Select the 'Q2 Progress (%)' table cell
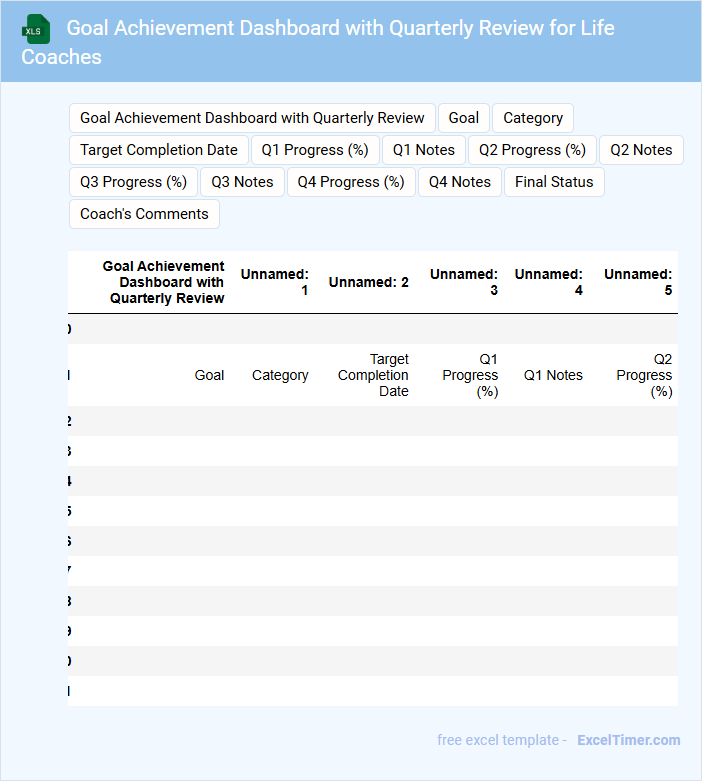 pyautogui.click(x=644, y=375)
